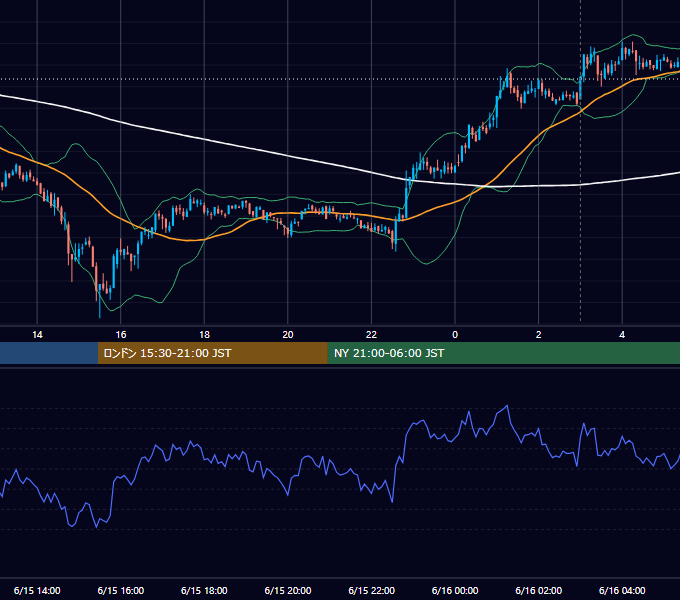The width and height of the screenshot is (680, 600).
Task: Click the 6/16 00:00 date label
Action: pos(455,590)
